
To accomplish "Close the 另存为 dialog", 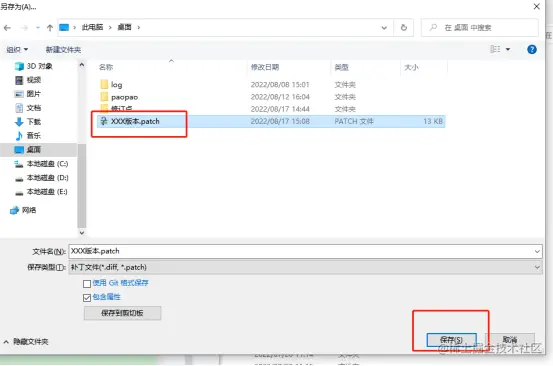I will (537, 6).
